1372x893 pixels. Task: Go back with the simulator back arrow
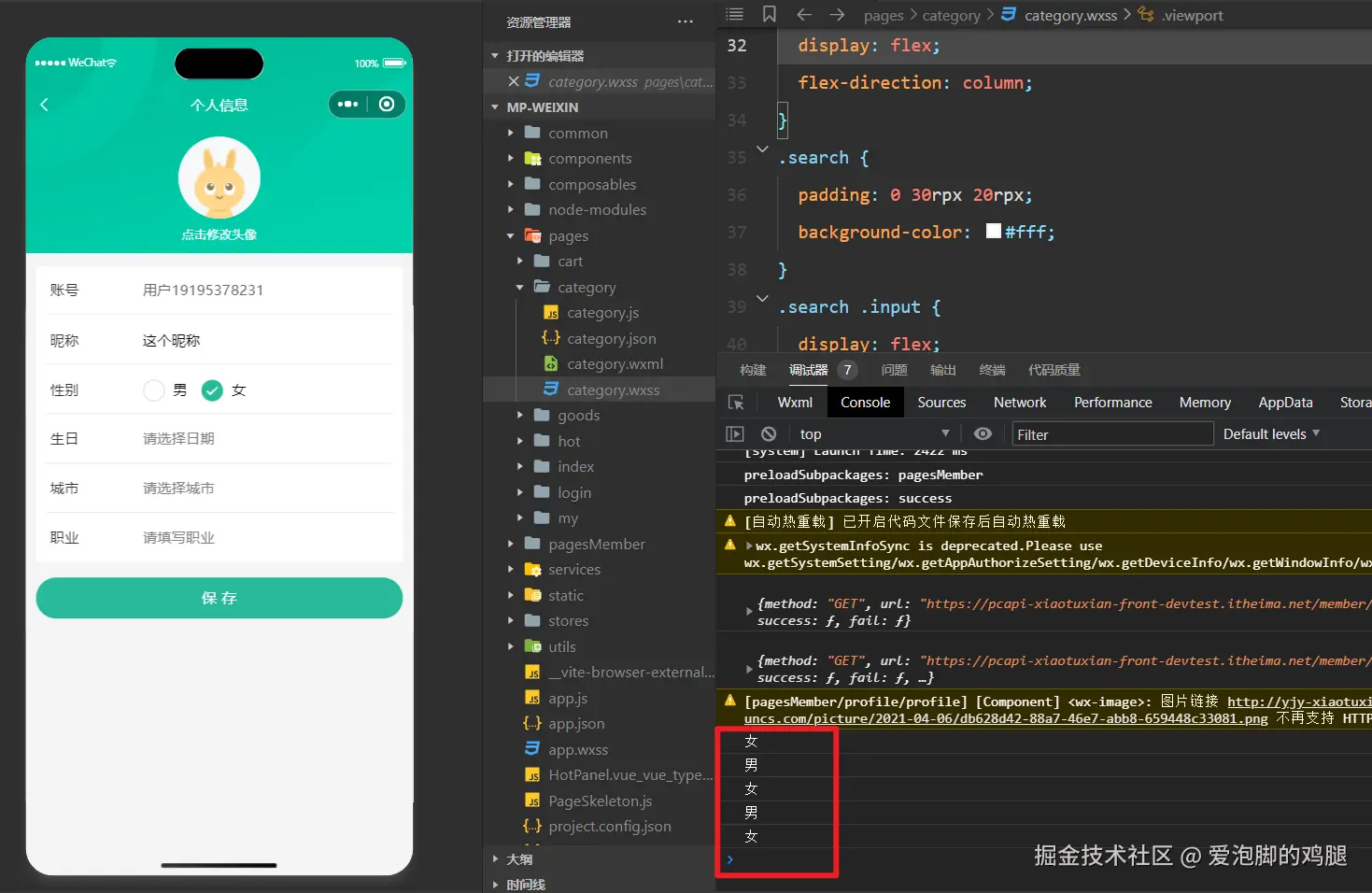pos(44,105)
